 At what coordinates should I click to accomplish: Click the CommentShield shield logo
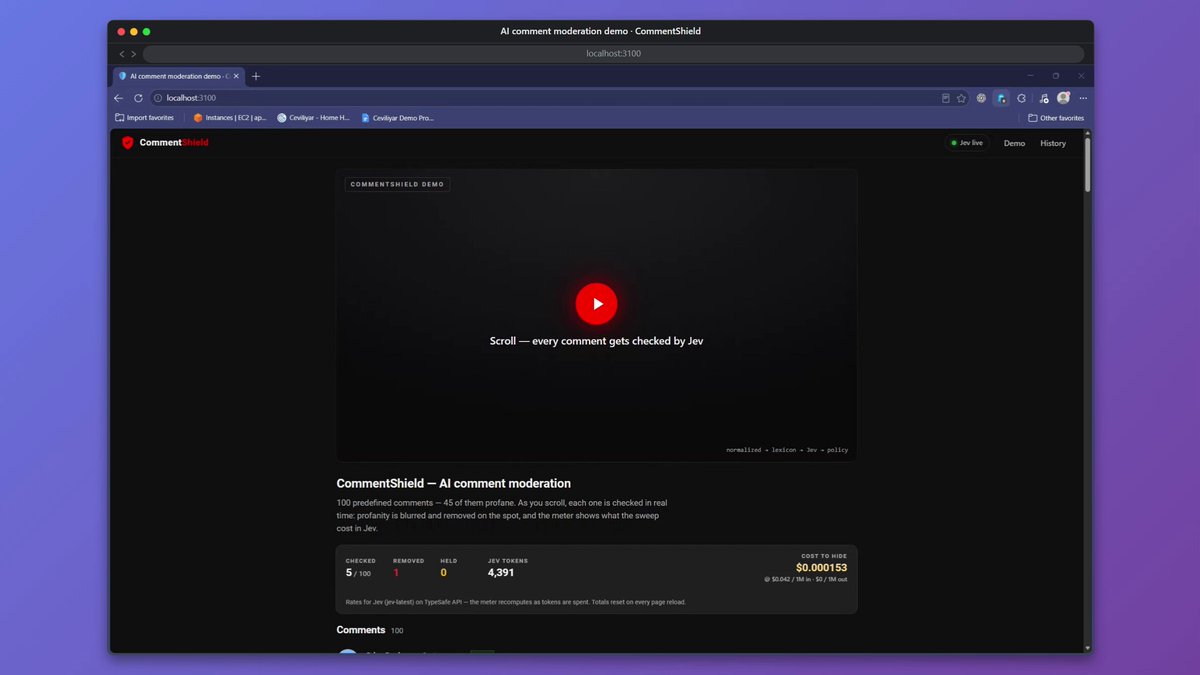128,143
